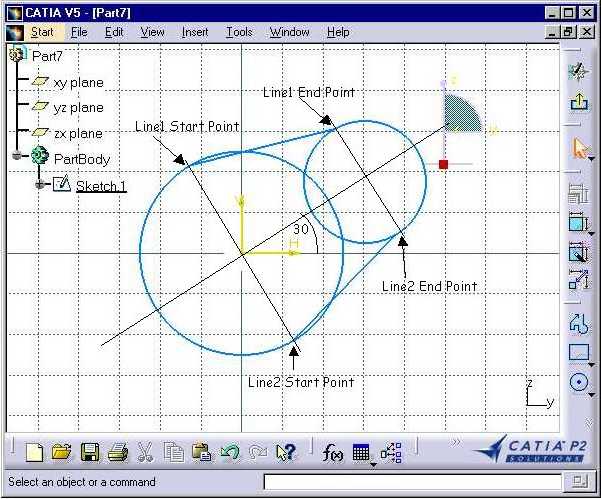This screenshot has width=601, height=499.
Task: Open the Insert menu
Action: coord(195,32)
